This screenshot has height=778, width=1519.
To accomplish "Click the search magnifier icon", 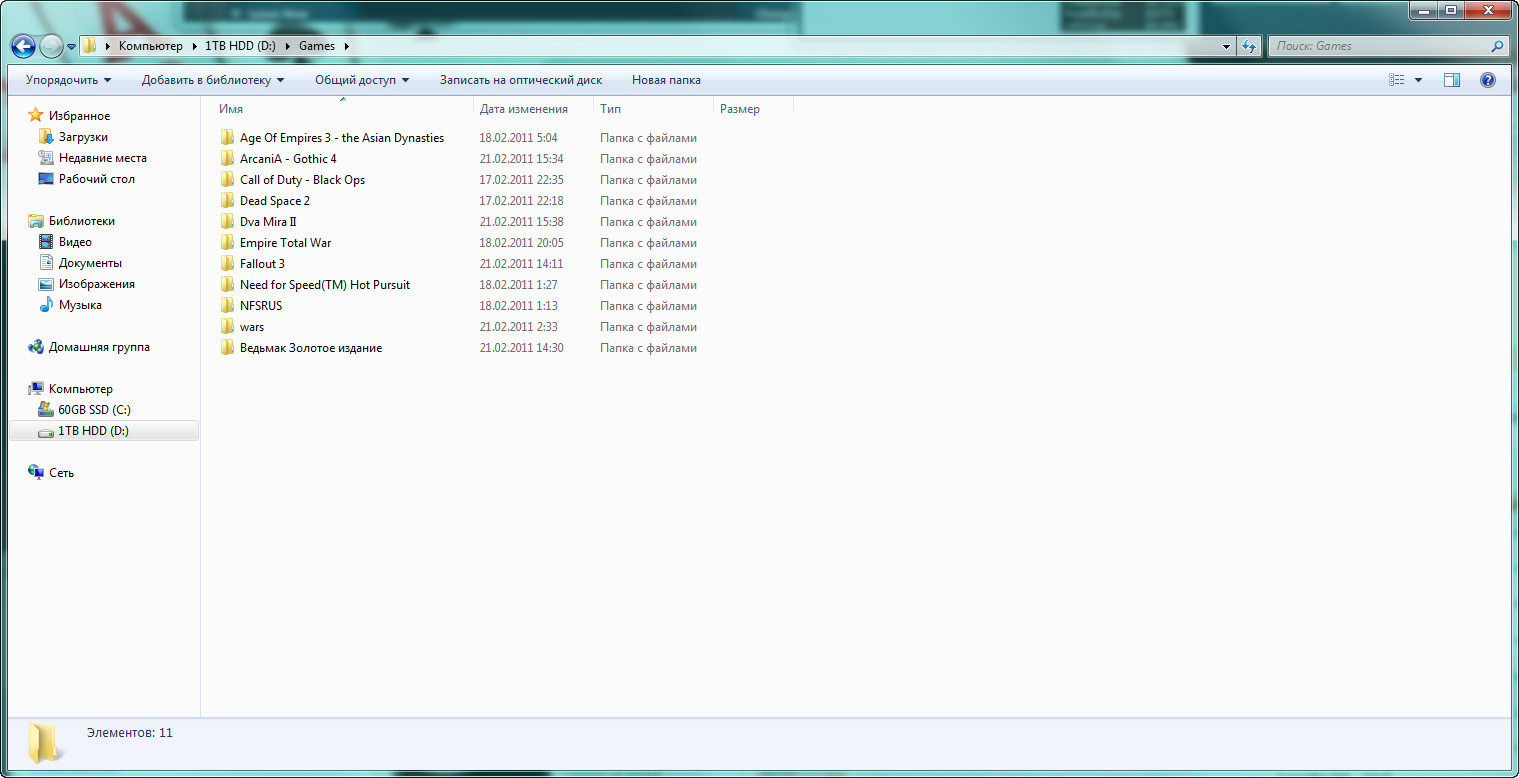I will coord(1497,46).
